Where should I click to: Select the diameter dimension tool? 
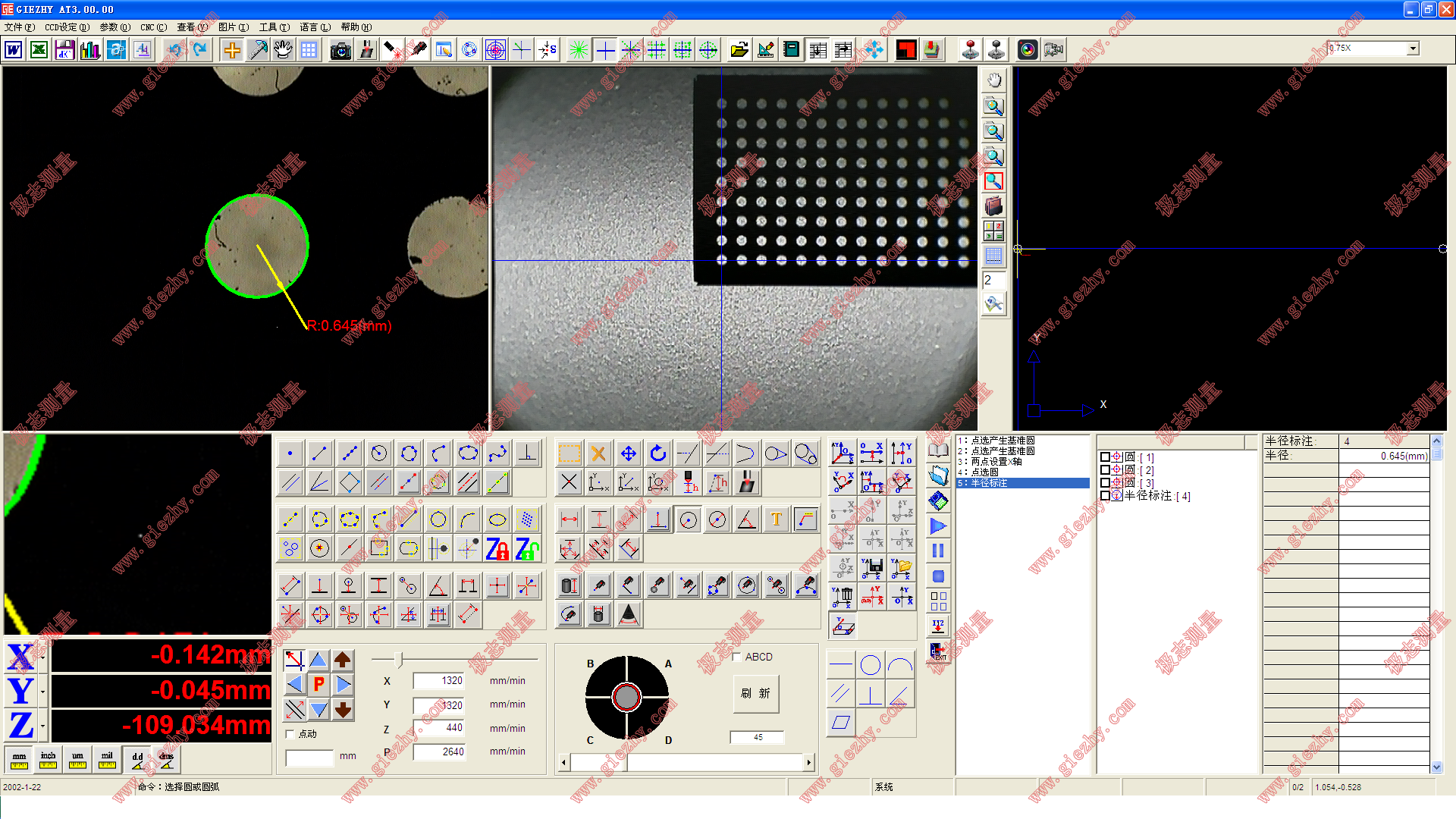[717, 519]
